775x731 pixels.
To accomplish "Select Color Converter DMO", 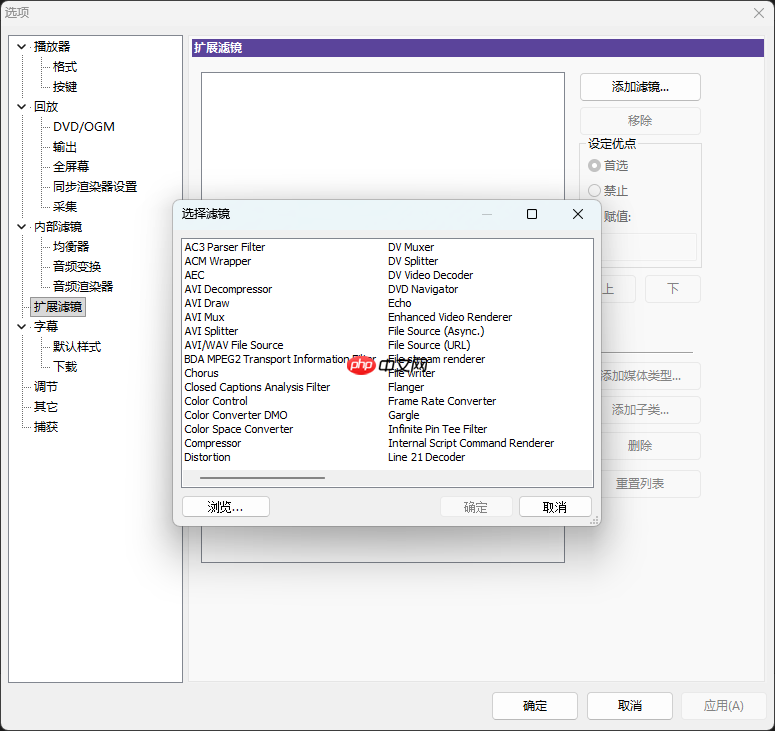I will tap(236, 415).
